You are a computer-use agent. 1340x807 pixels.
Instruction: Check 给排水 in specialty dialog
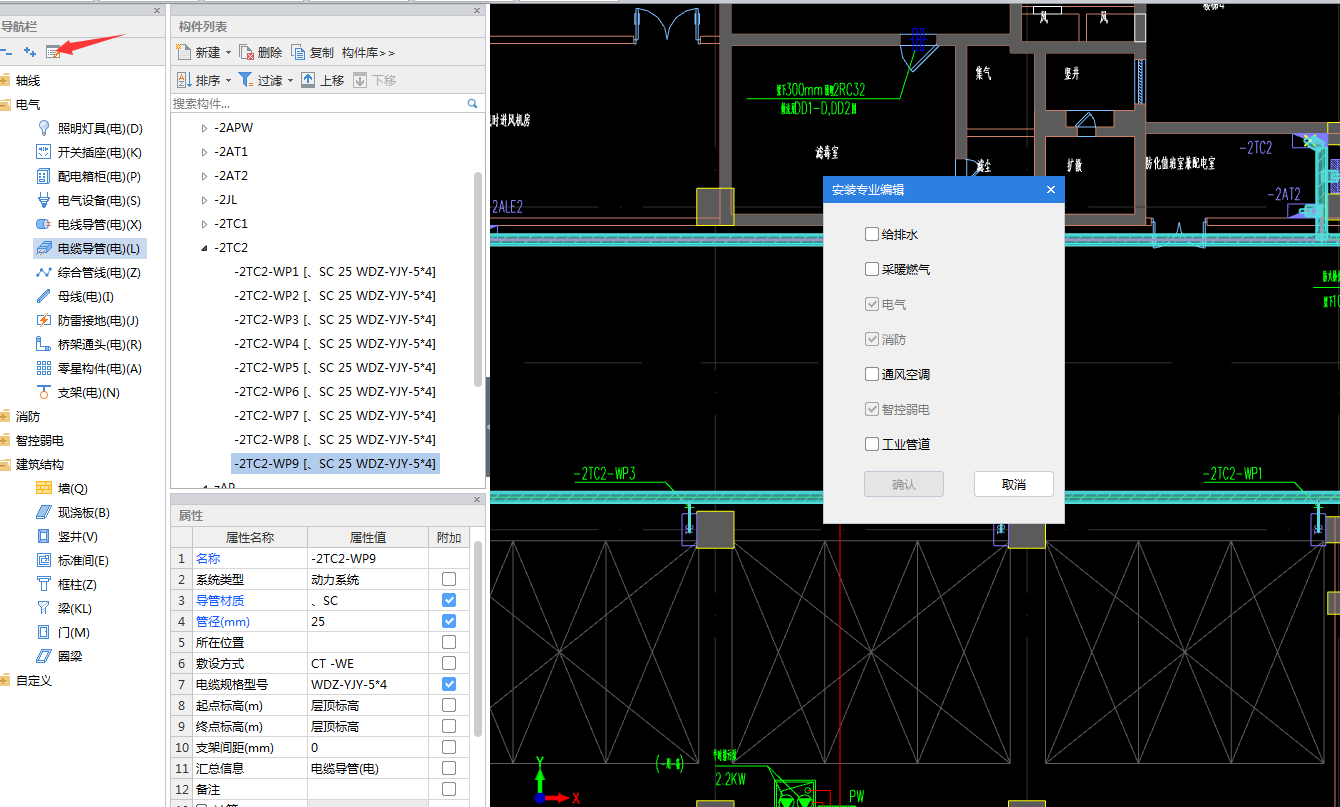tap(872, 234)
